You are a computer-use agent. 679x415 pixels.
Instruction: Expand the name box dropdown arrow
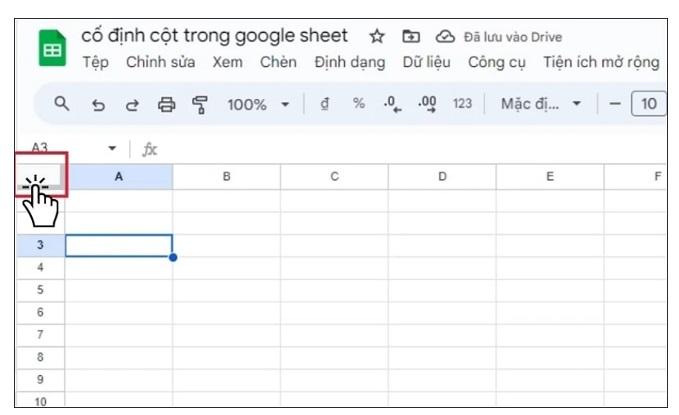[x=112, y=149]
